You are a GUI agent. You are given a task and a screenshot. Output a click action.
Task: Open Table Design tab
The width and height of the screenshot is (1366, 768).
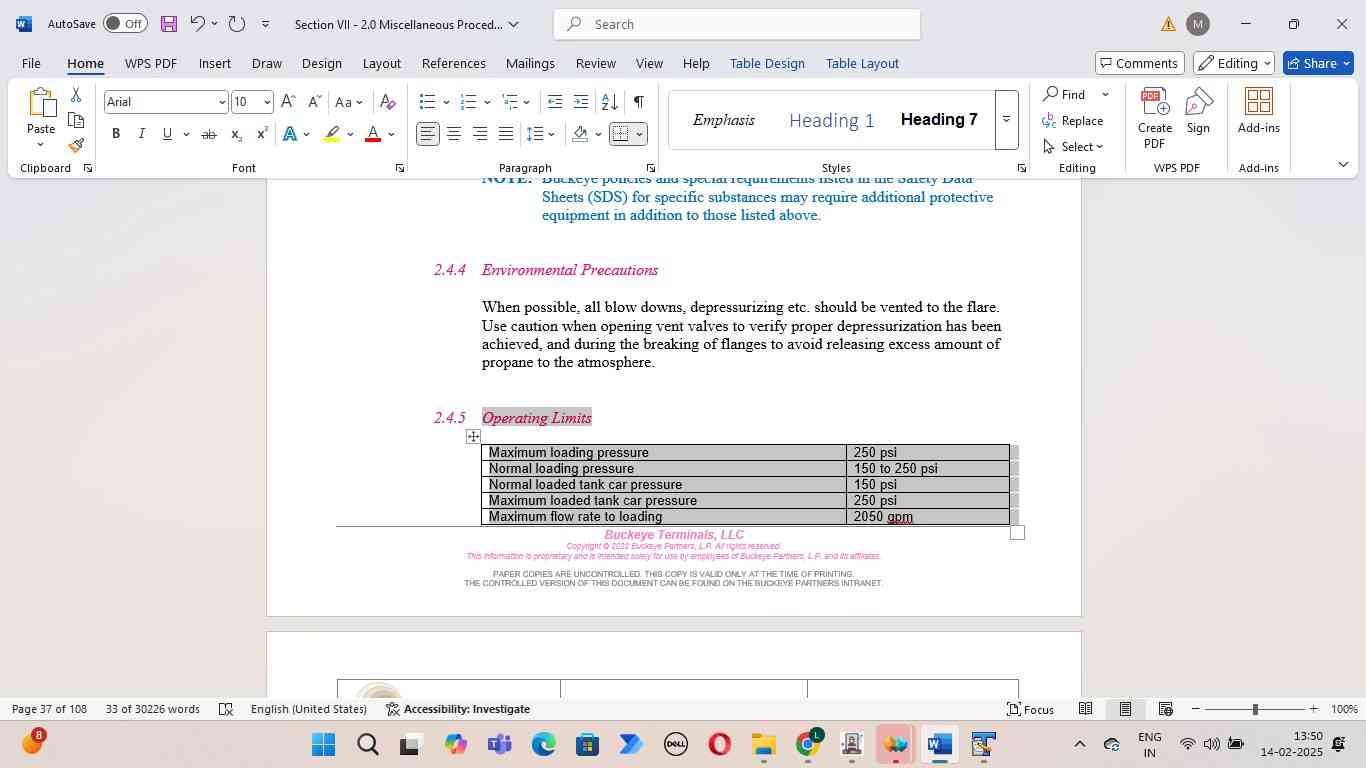[767, 63]
